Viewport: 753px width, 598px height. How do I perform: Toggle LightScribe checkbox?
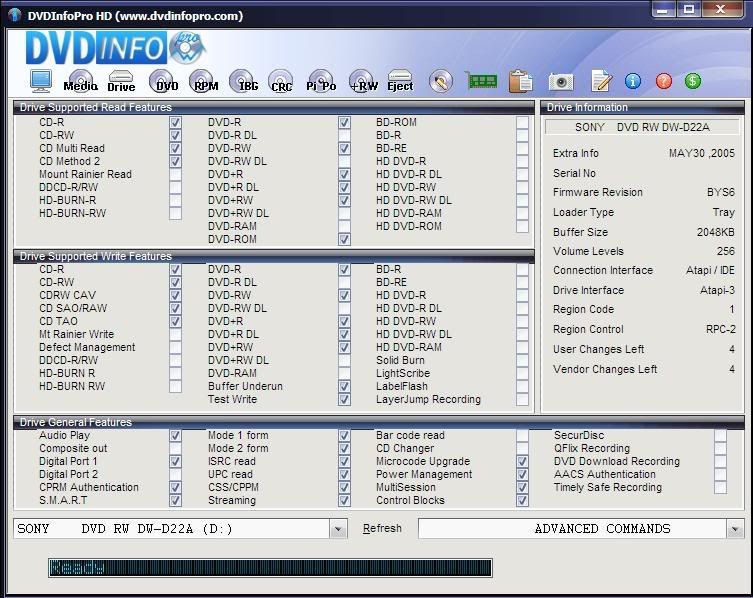tap(522, 373)
